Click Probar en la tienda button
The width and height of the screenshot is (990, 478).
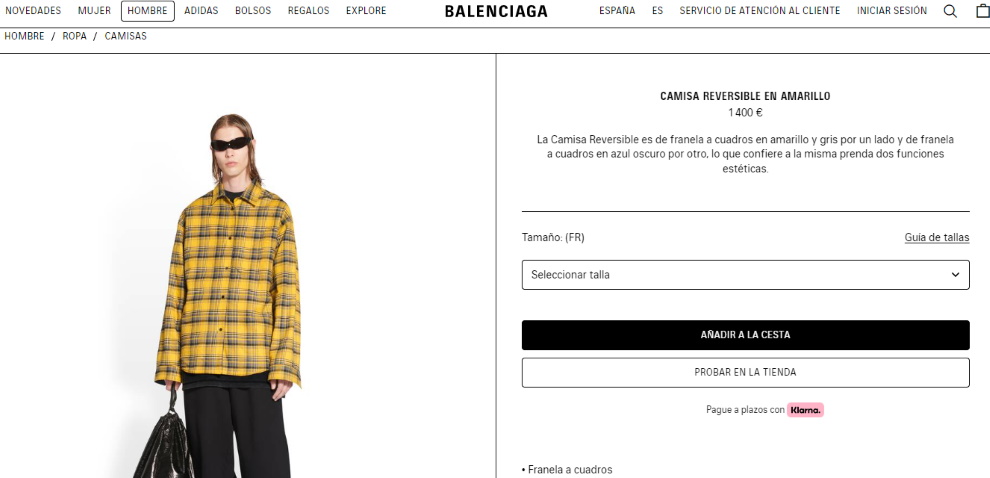[x=745, y=373]
